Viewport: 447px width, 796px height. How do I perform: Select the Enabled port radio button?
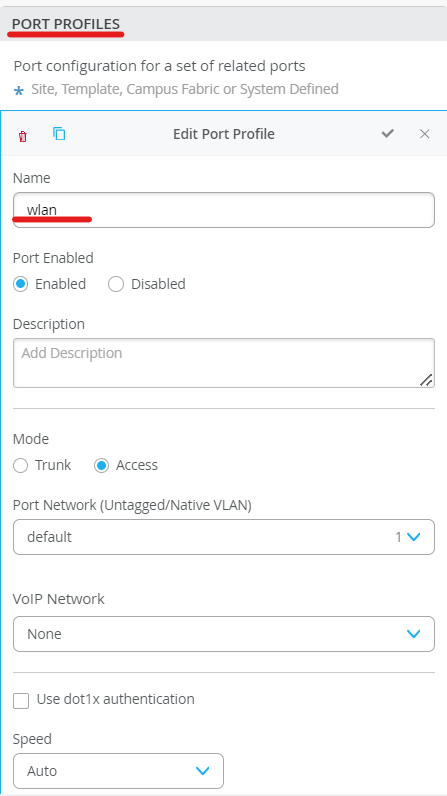click(x=21, y=284)
